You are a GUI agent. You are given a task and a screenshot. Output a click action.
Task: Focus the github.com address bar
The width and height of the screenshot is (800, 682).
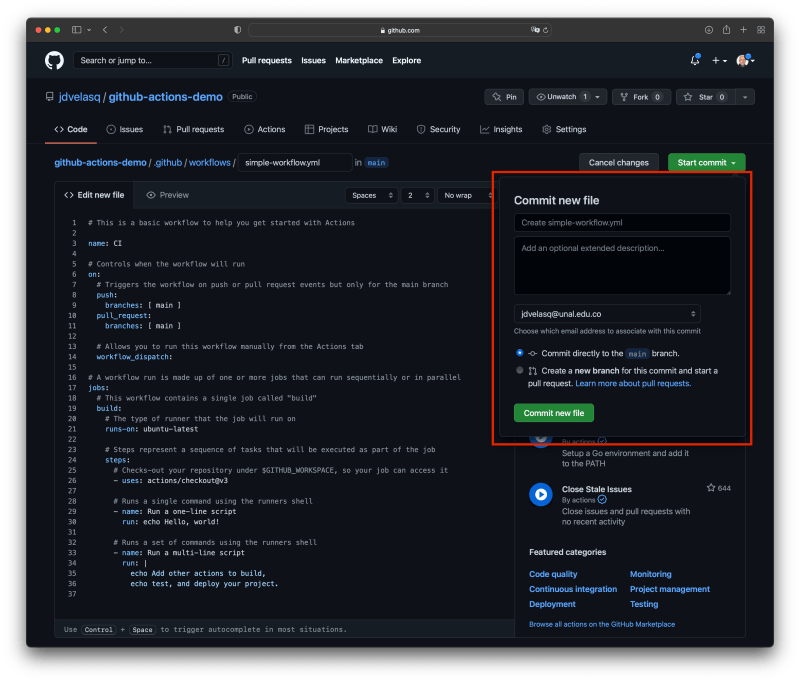coord(399,30)
